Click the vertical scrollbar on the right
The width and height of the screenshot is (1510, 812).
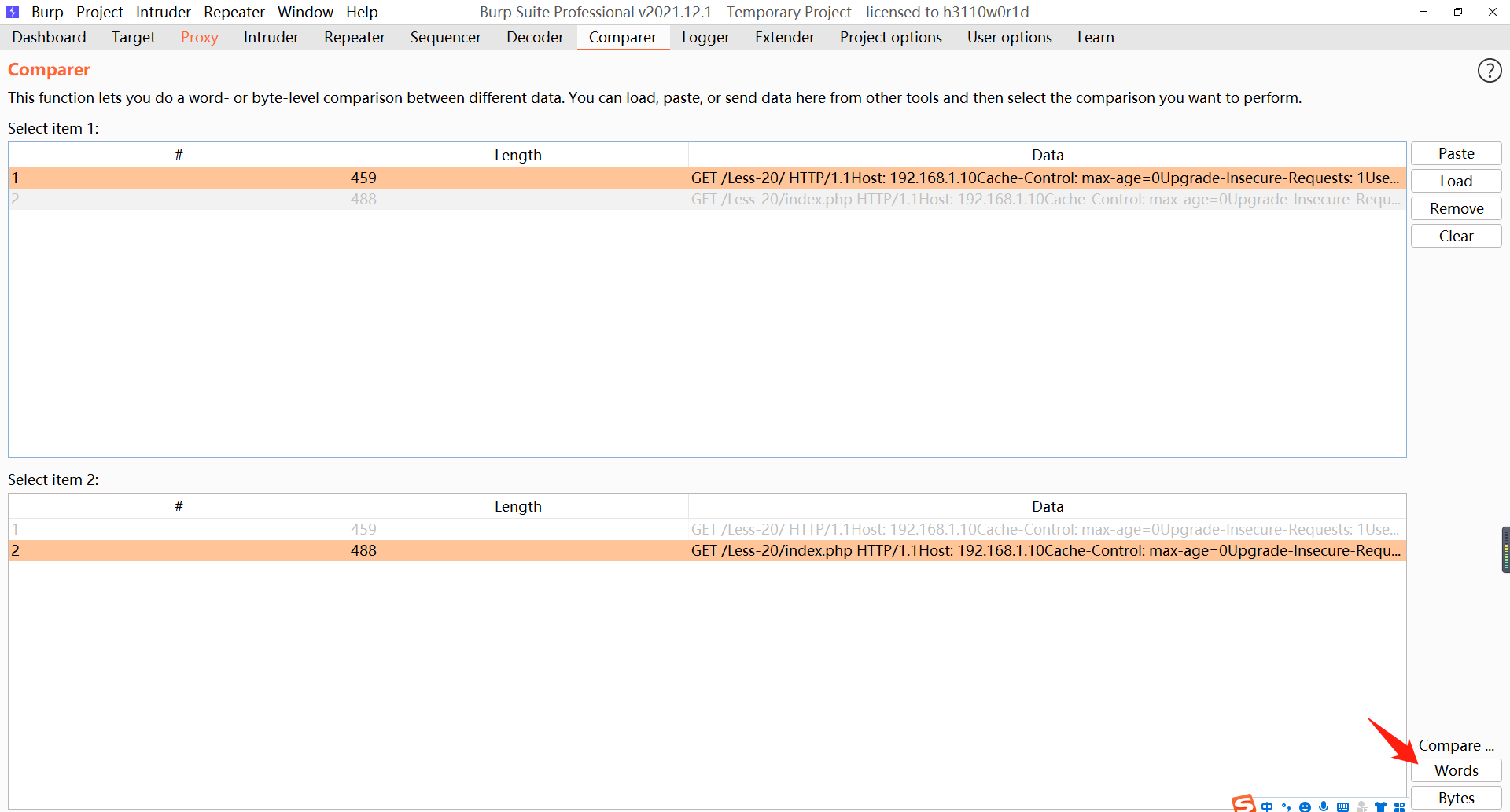pos(1504,549)
